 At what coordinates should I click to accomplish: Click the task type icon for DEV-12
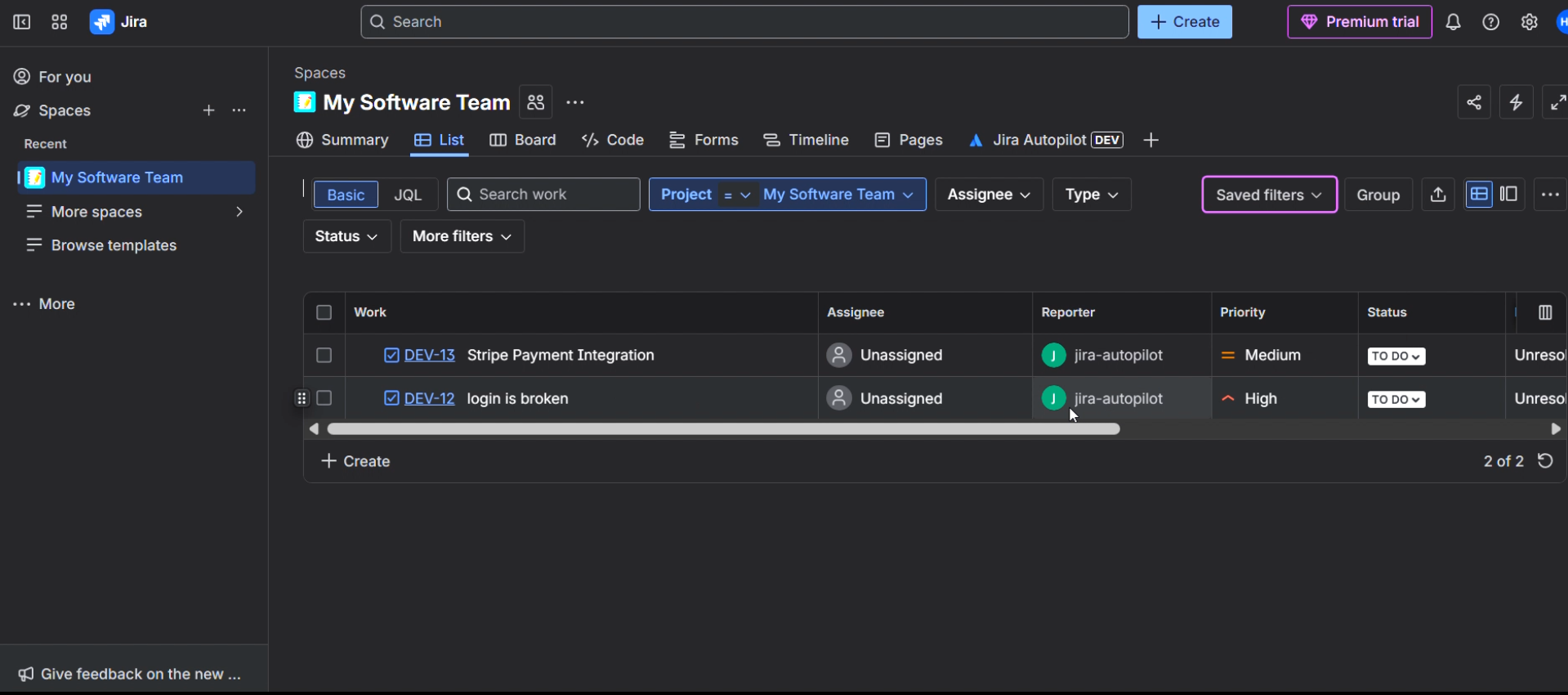(391, 398)
